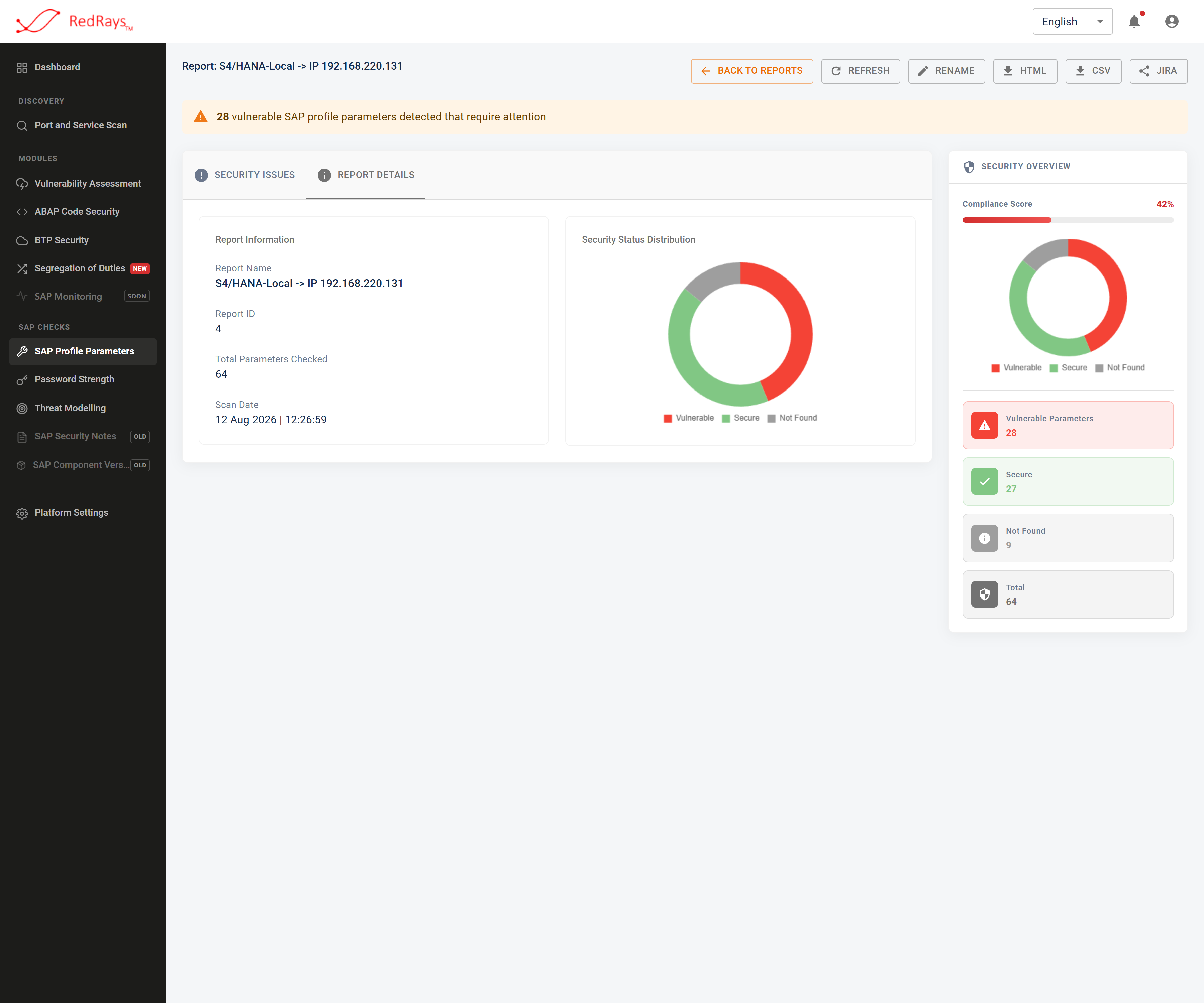Click the Compliance Score progress bar
This screenshot has height=1003, width=1204.
(x=1068, y=220)
